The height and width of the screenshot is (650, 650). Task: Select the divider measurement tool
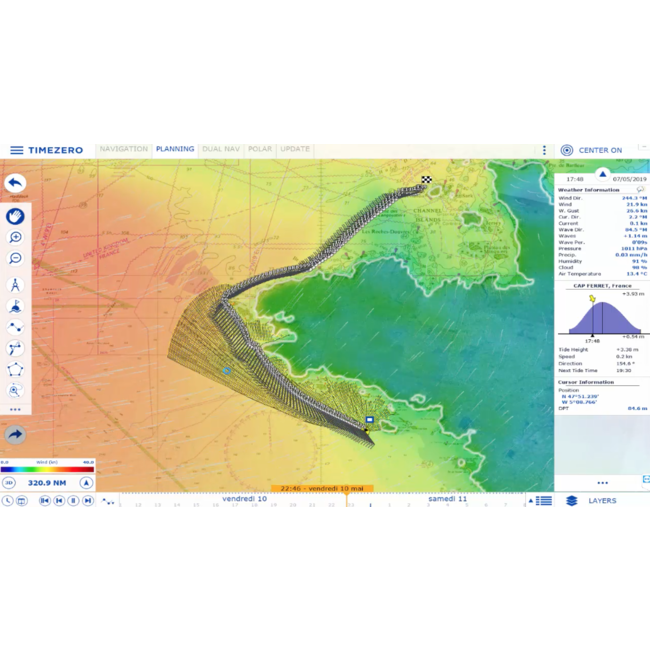(15, 284)
